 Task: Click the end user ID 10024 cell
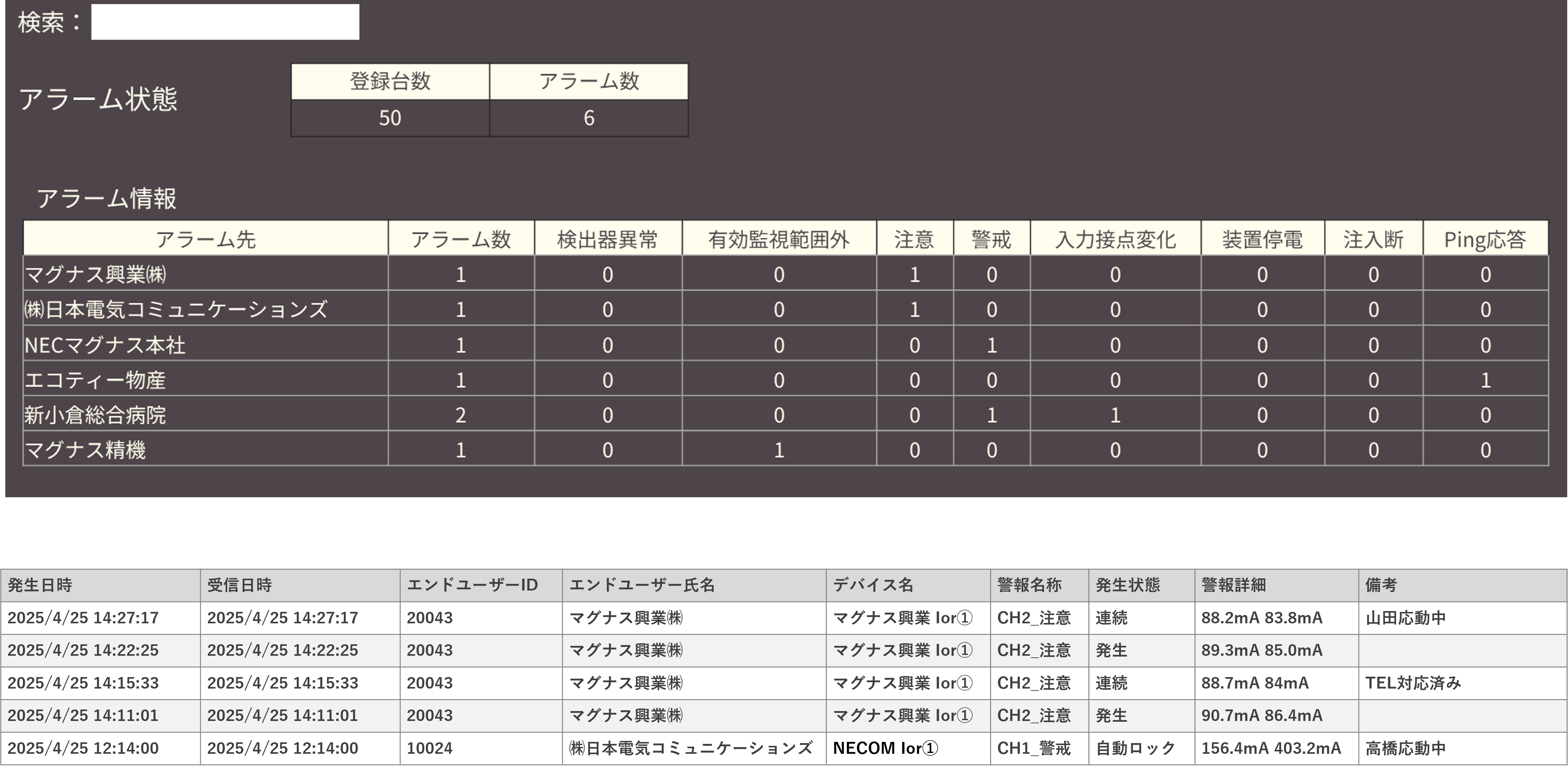pyautogui.click(x=481, y=748)
